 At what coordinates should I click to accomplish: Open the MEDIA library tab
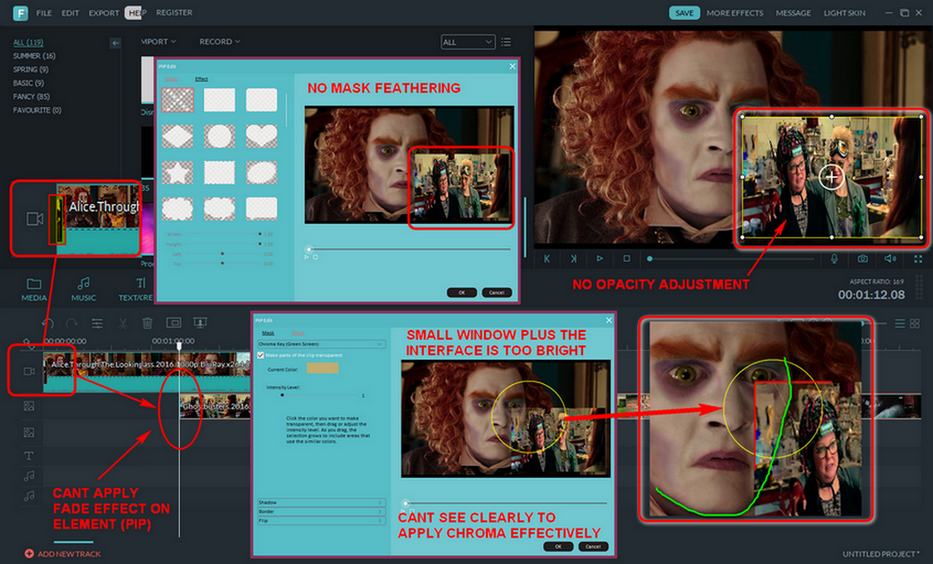34,290
